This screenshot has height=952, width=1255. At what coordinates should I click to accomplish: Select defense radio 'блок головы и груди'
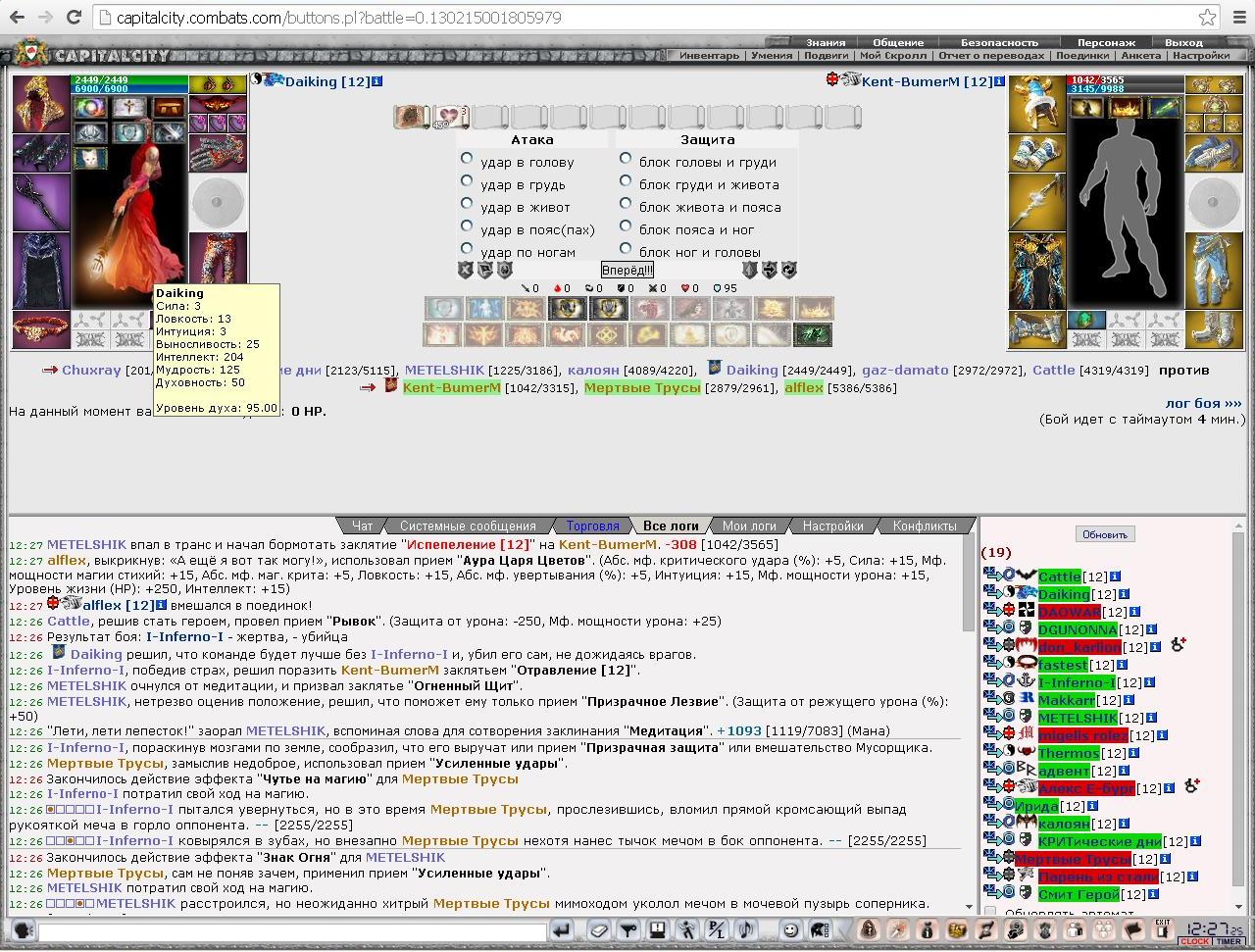[626, 159]
